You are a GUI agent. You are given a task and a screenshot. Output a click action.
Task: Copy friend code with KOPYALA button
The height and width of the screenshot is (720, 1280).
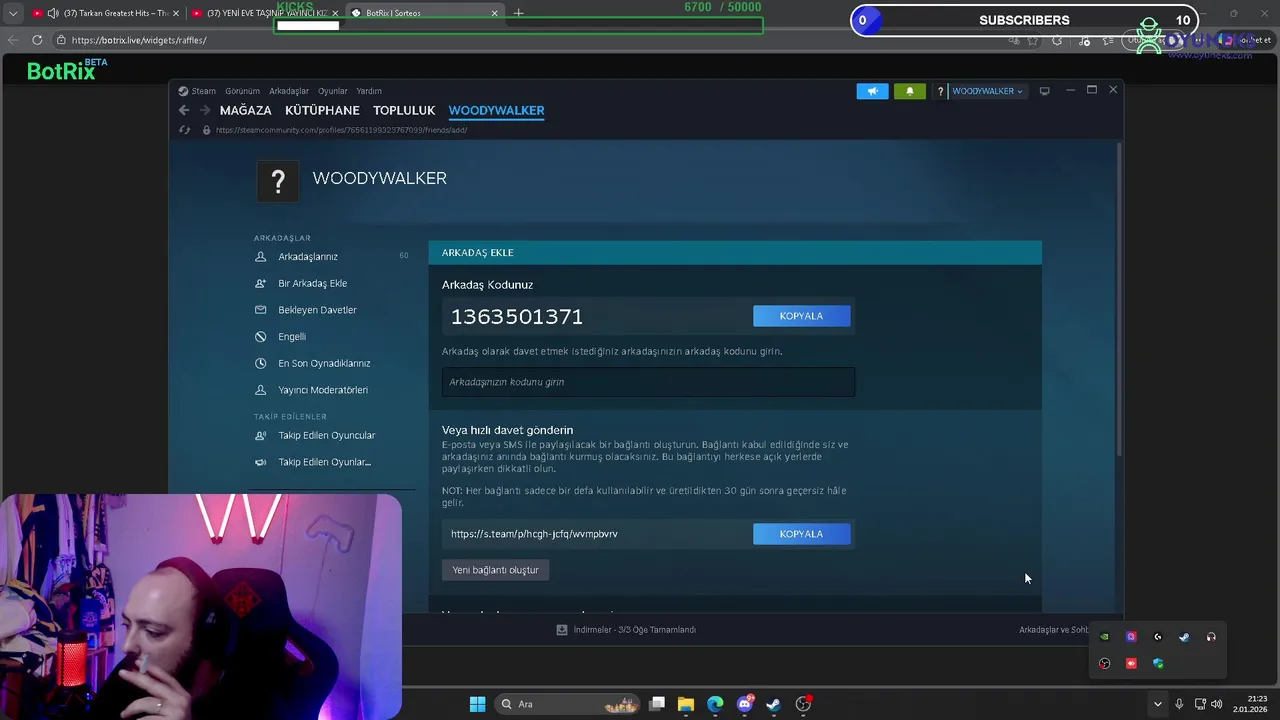coord(801,316)
